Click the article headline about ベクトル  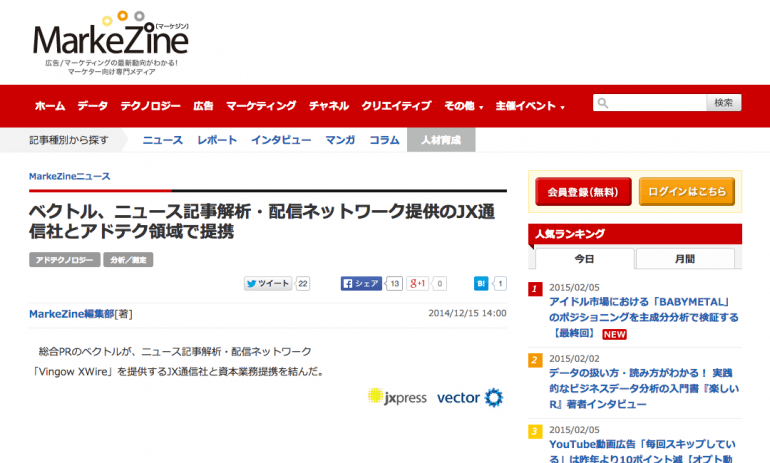262,221
